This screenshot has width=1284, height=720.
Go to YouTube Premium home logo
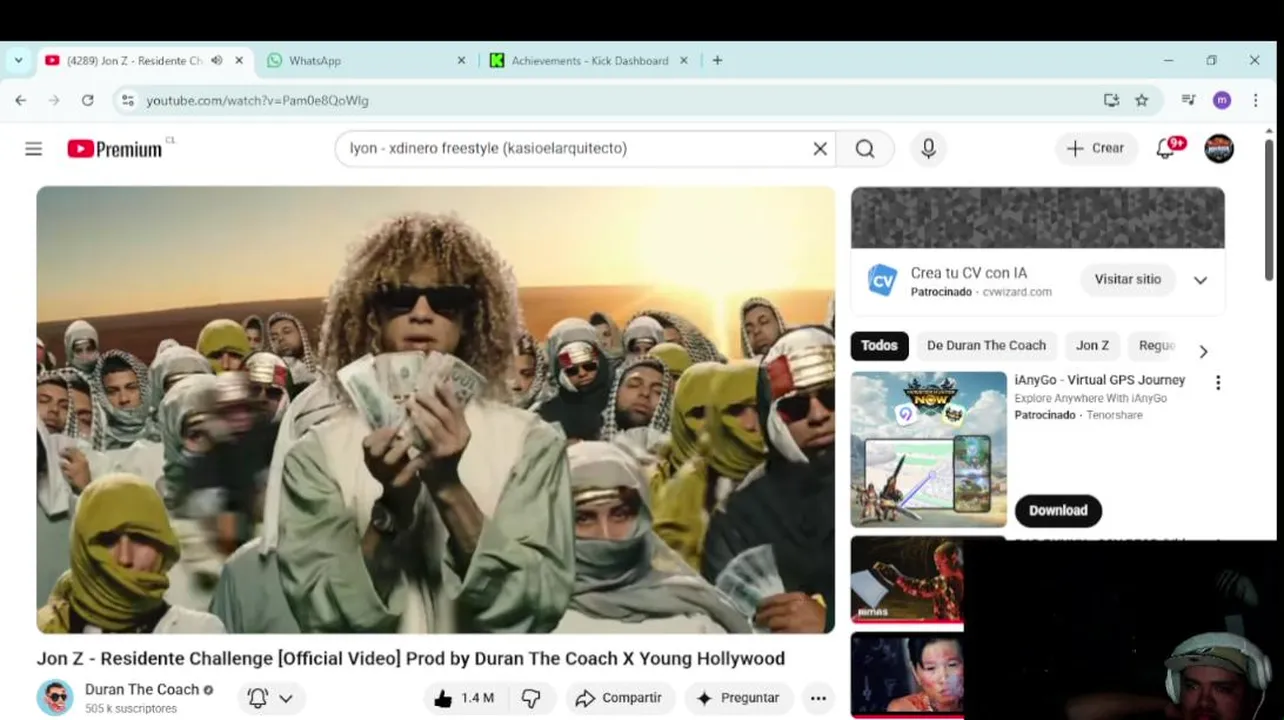pos(115,149)
